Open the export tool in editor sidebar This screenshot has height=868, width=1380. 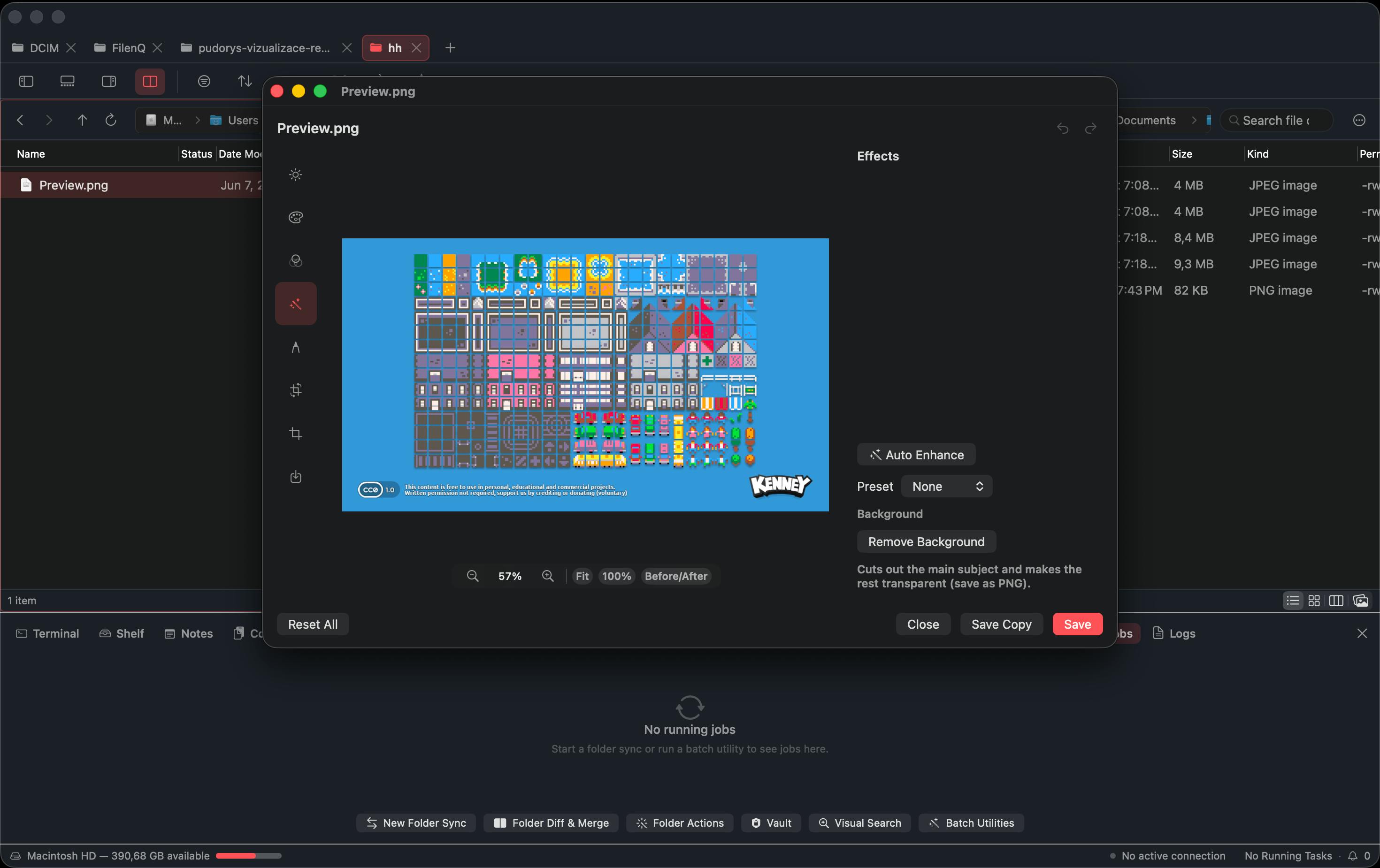click(296, 477)
